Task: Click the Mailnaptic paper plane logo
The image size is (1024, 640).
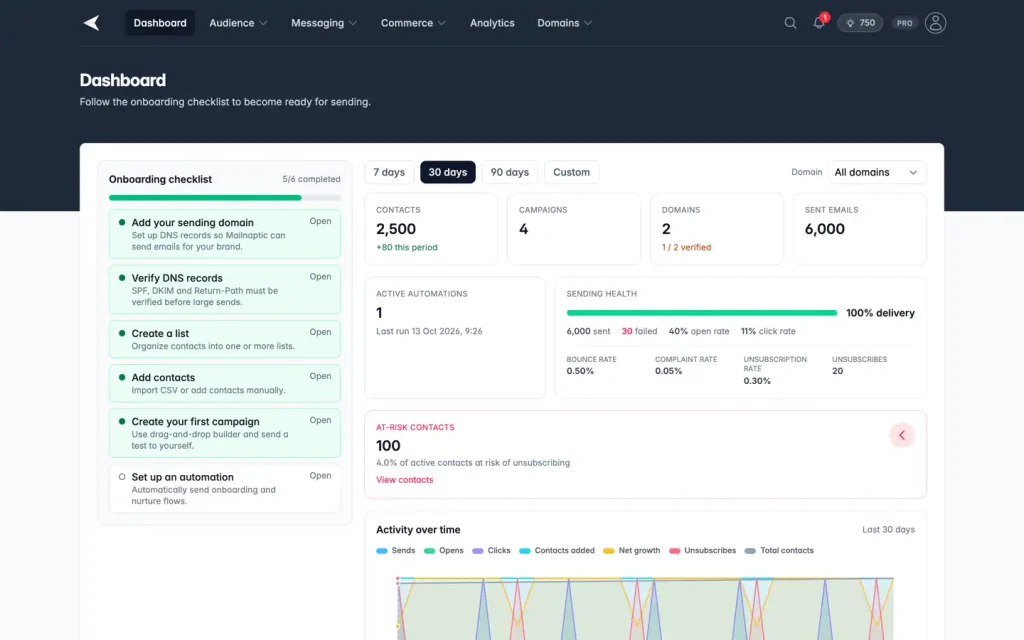Action: tap(91, 23)
